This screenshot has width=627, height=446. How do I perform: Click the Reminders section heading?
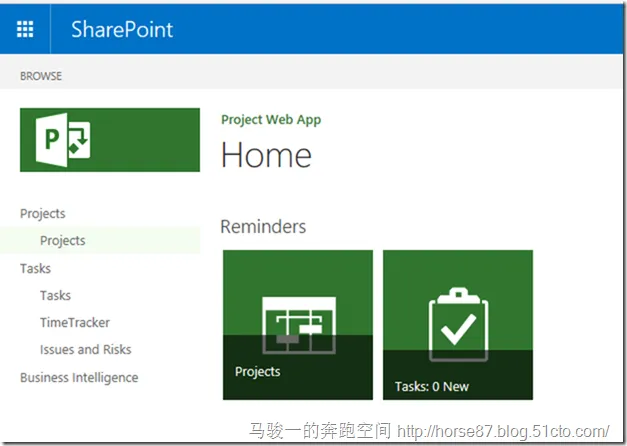(x=263, y=227)
